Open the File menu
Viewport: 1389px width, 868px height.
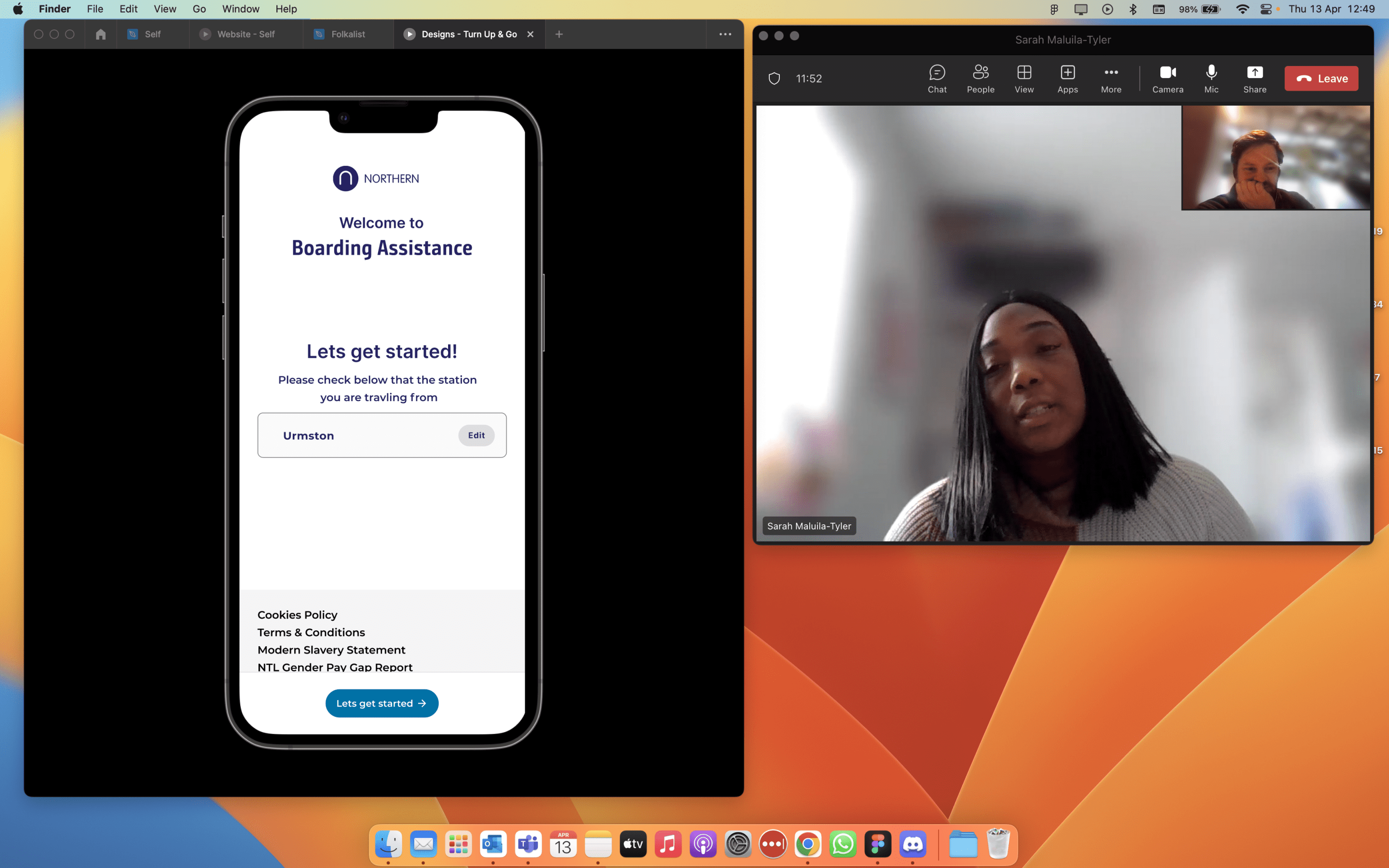click(x=95, y=9)
